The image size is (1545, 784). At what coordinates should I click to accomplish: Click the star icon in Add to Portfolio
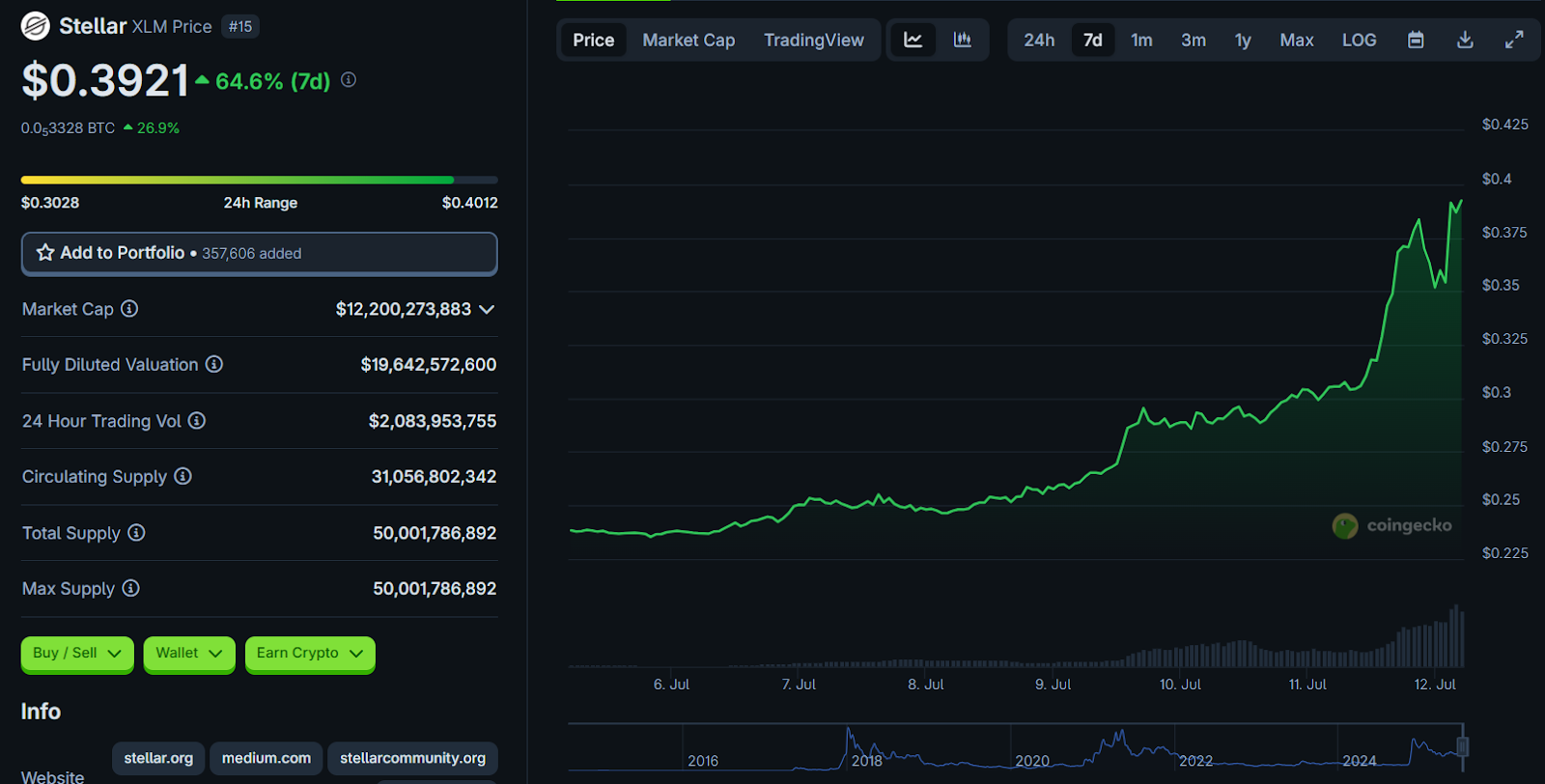point(45,252)
